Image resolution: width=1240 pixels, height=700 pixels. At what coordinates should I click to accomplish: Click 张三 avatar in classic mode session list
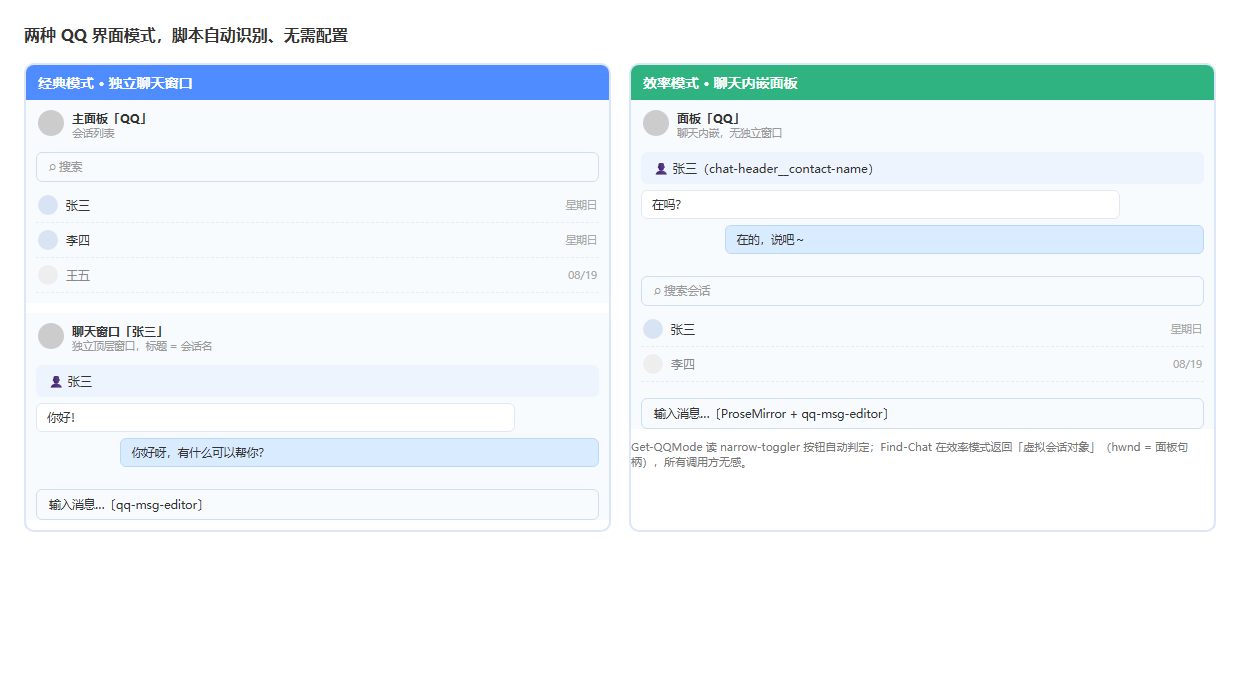point(48,205)
